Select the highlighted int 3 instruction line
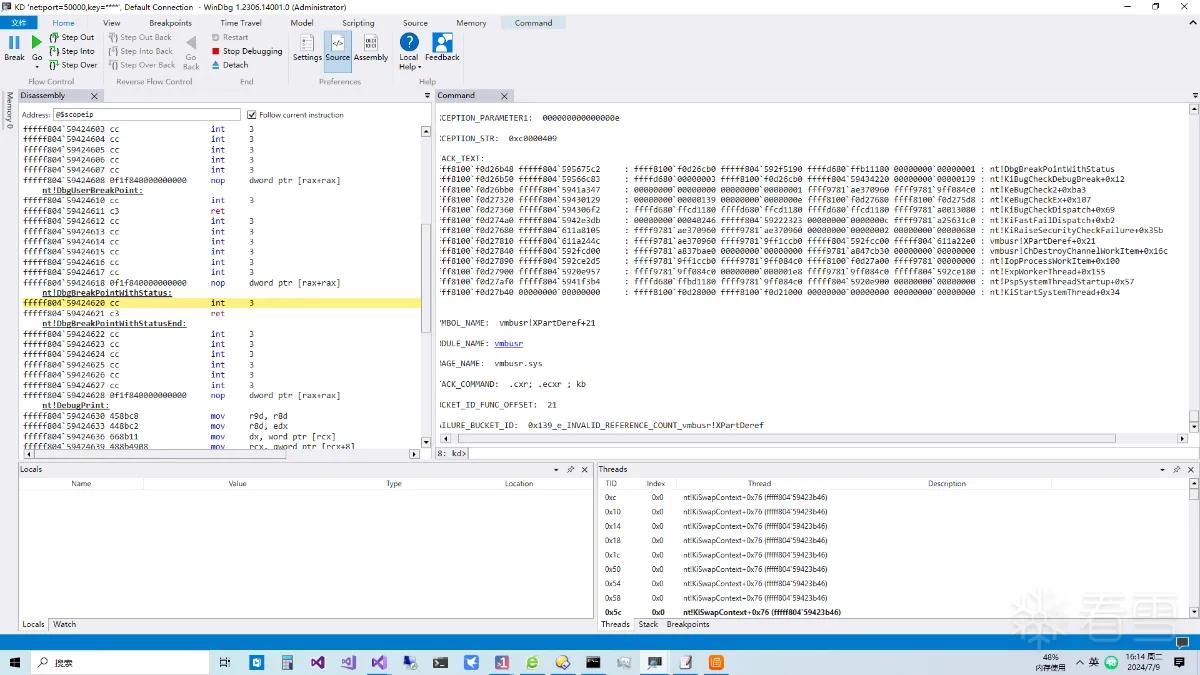Screen dimensions: 1200x675 click(x=221, y=302)
